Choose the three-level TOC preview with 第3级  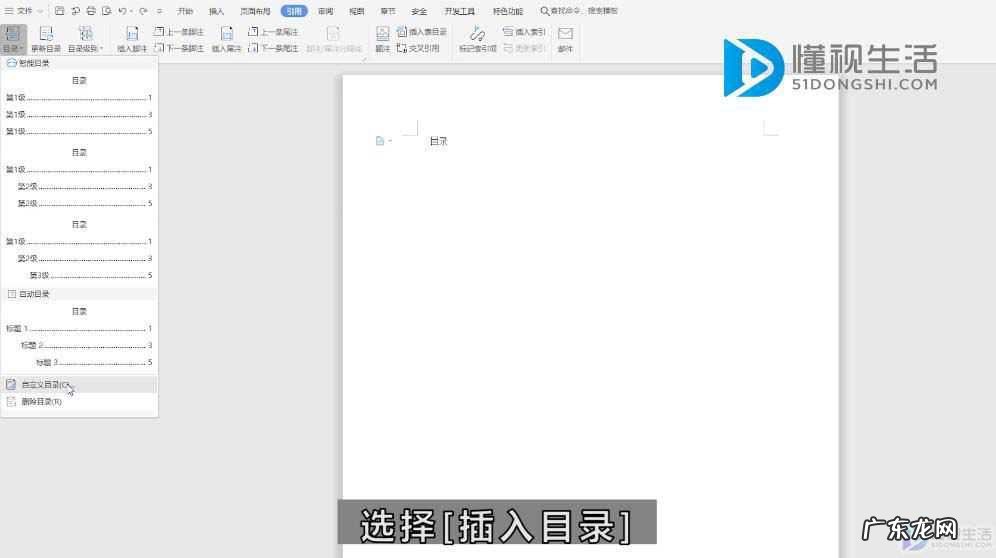tap(79, 250)
